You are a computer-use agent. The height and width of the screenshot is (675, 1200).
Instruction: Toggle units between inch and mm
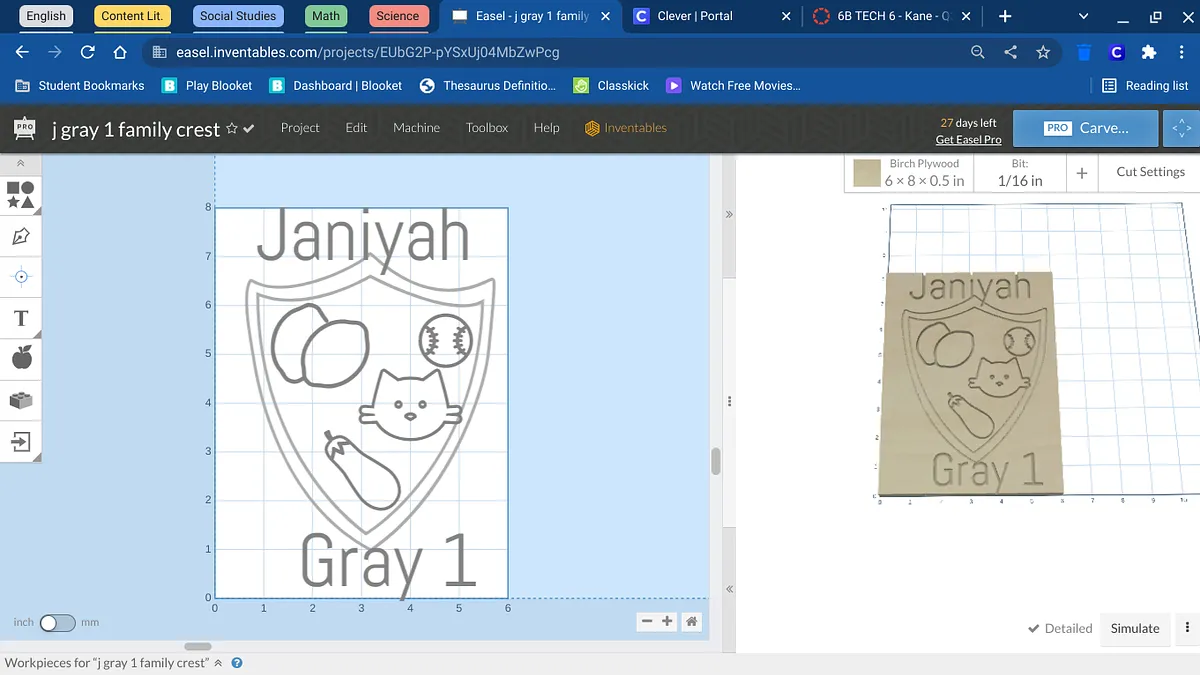(x=57, y=623)
